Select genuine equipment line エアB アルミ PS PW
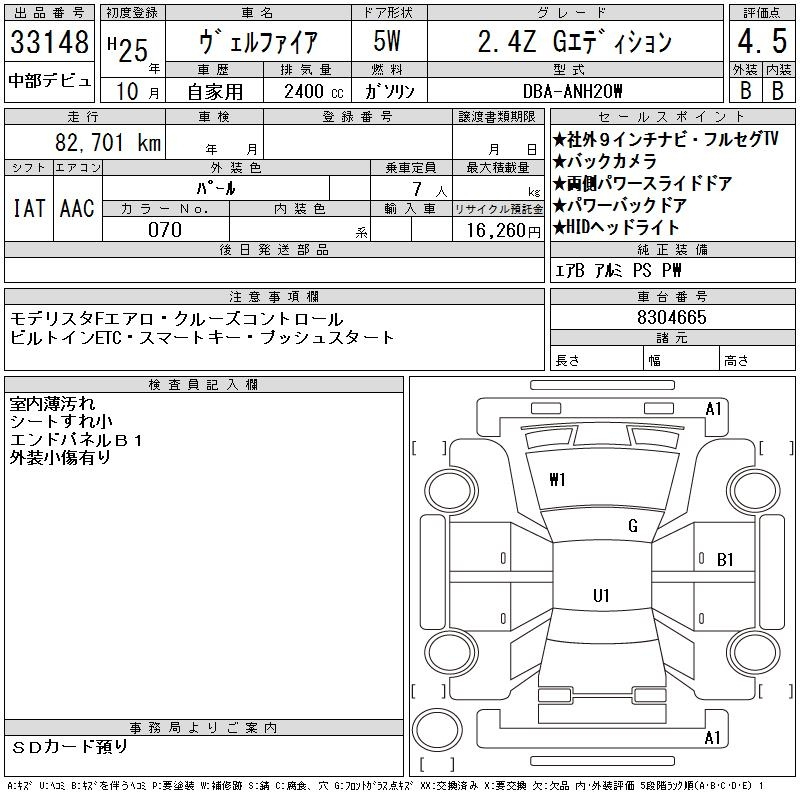 [618, 270]
